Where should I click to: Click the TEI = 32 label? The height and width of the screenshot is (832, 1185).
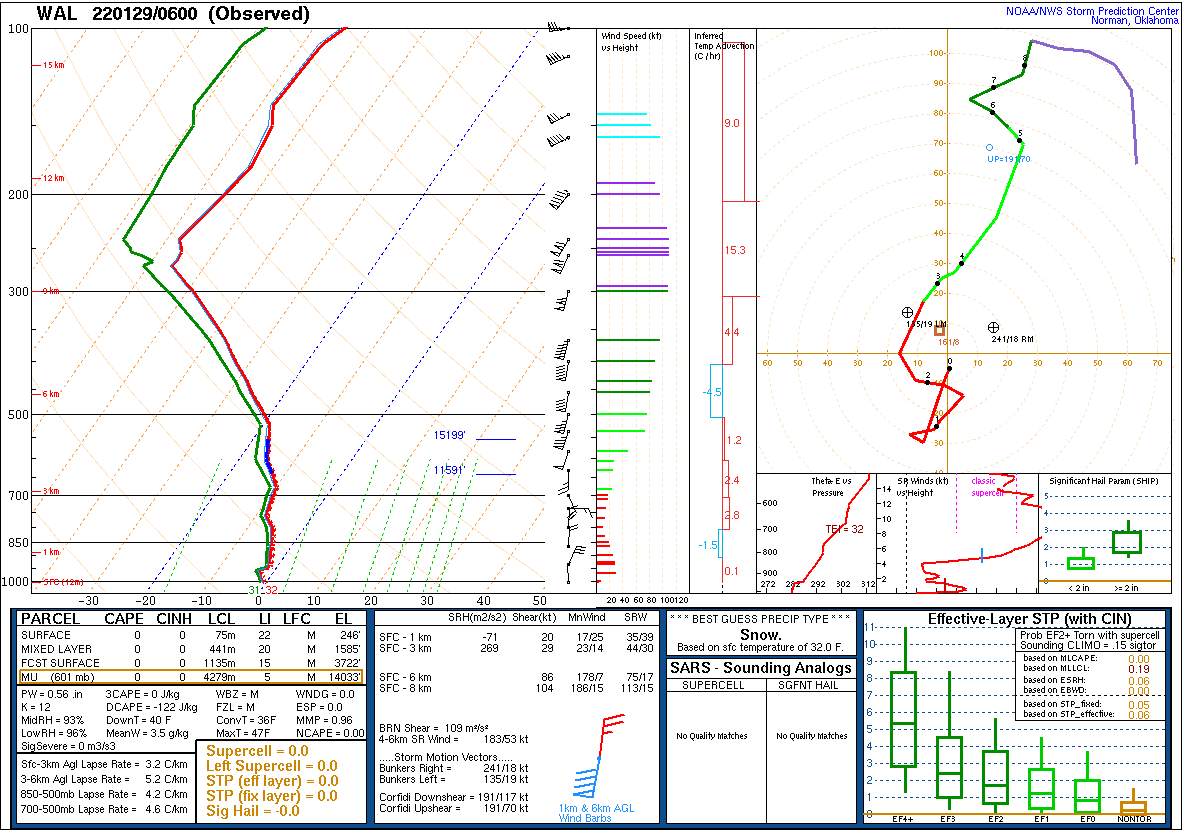[x=837, y=529]
